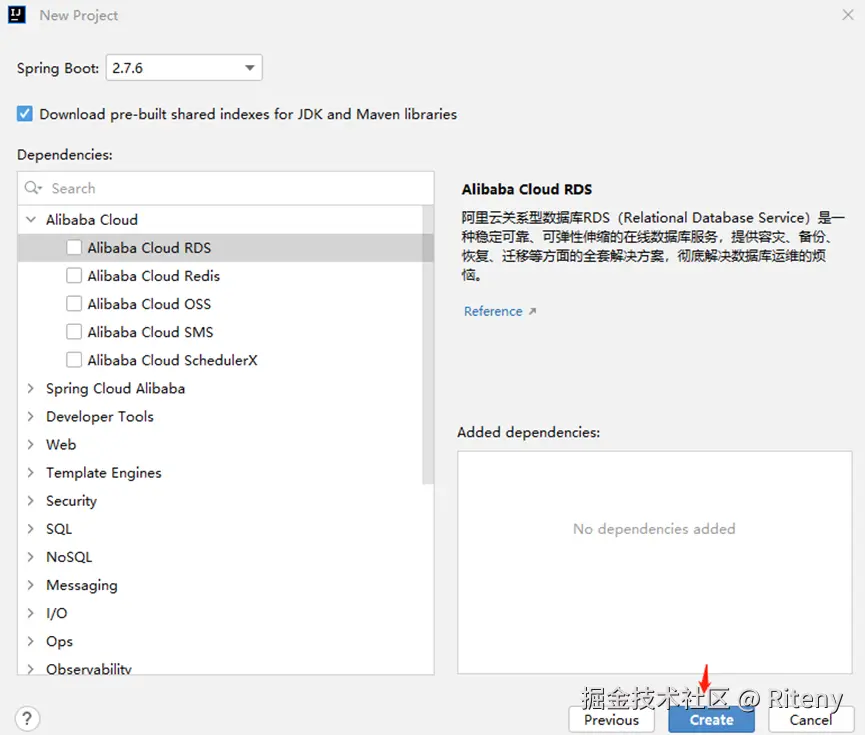Check Alibaba Cloud SMS dependency
This screenshot has width=865, height=735.
coord(74,332)
